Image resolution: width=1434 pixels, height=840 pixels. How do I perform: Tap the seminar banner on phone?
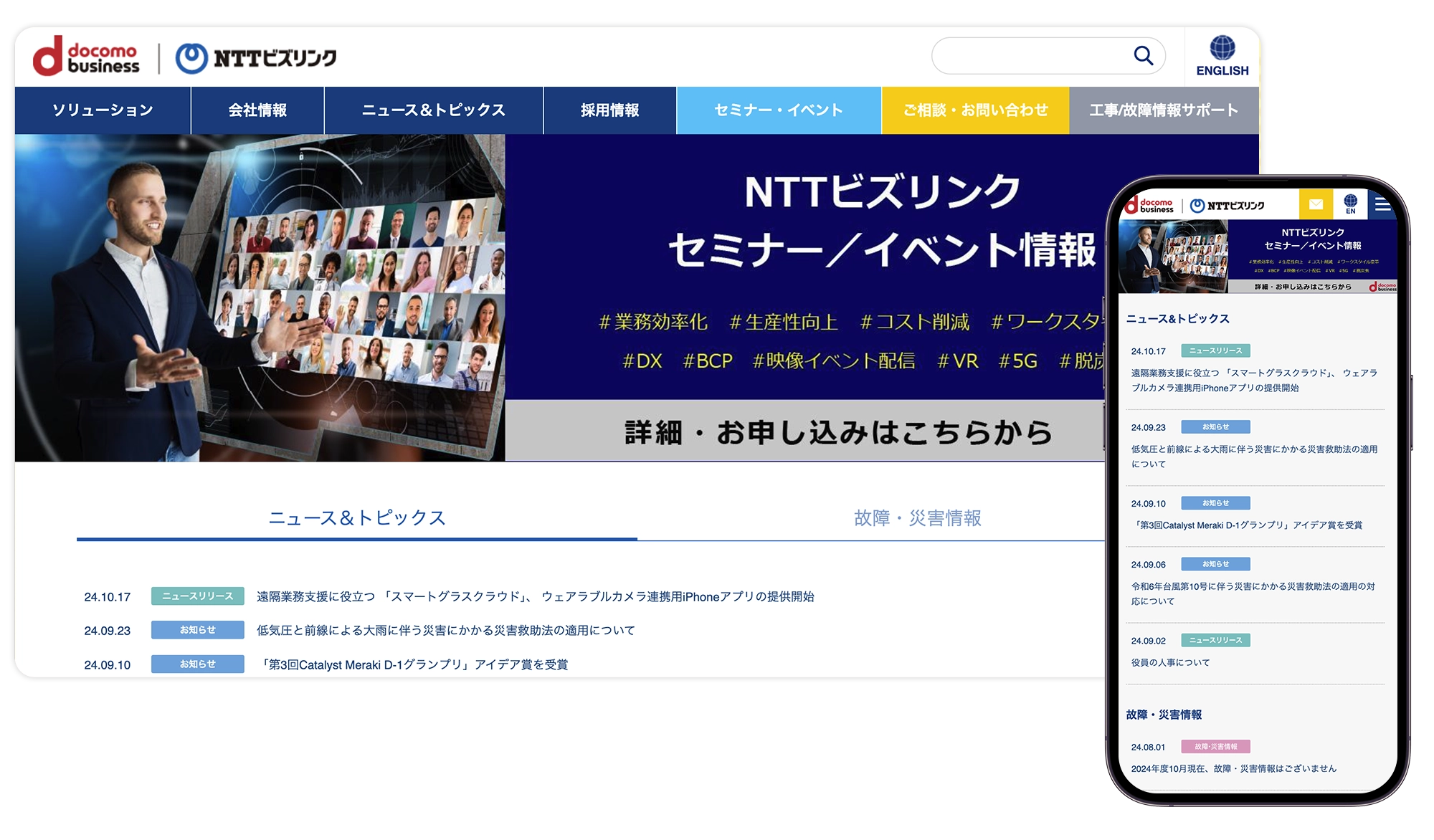(1258, 256)
